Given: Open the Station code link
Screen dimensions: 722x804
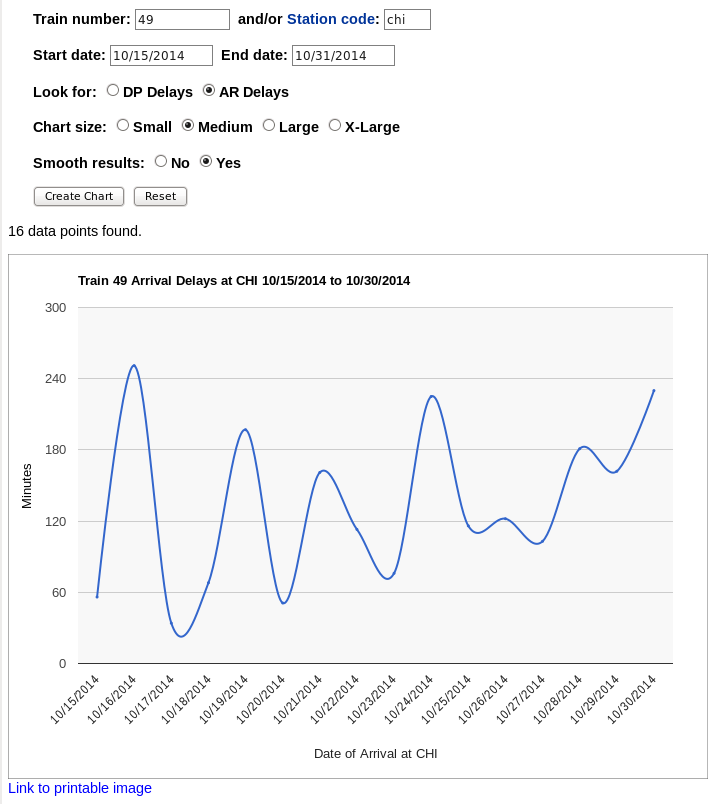Looking at the screenshot, I should pyautogui.click(x=331, y=19).
